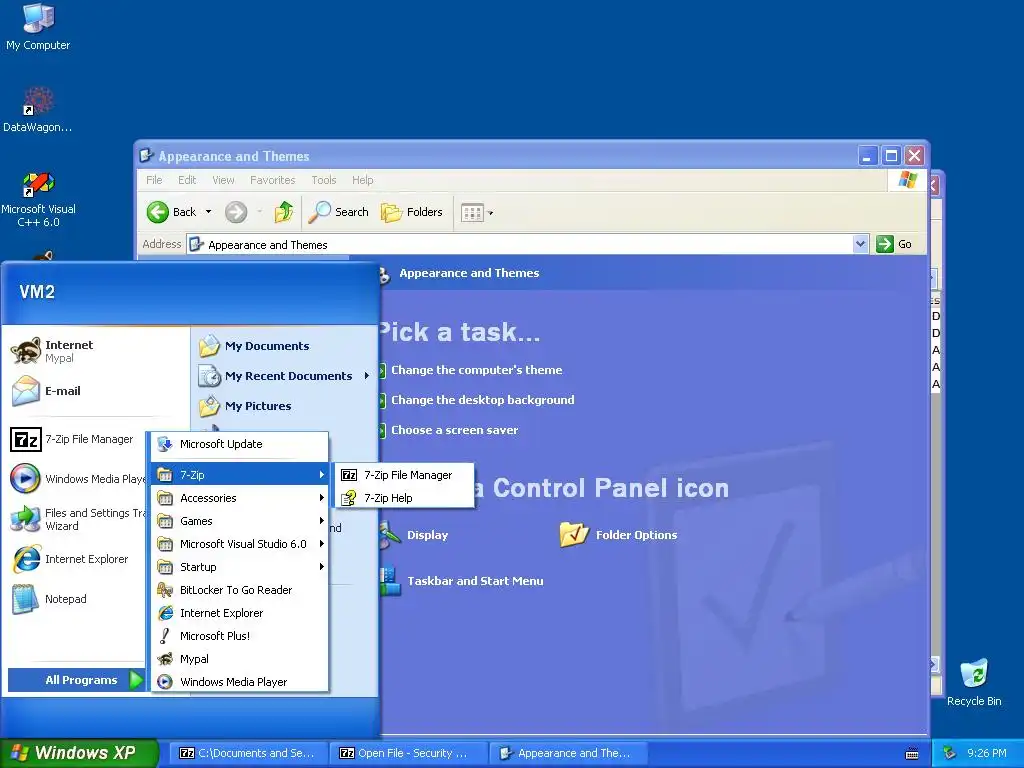
Task: Click the Go button beside Address bar
Action: pyautogui.click(x=894, y=244)
